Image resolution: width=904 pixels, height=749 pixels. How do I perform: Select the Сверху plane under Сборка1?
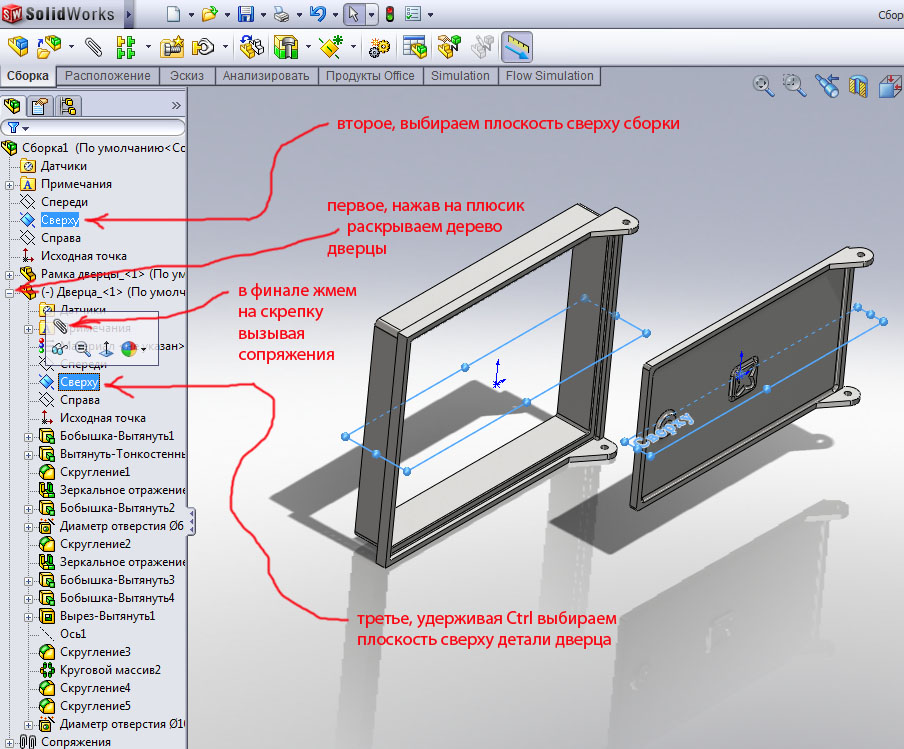coord(60,220)
